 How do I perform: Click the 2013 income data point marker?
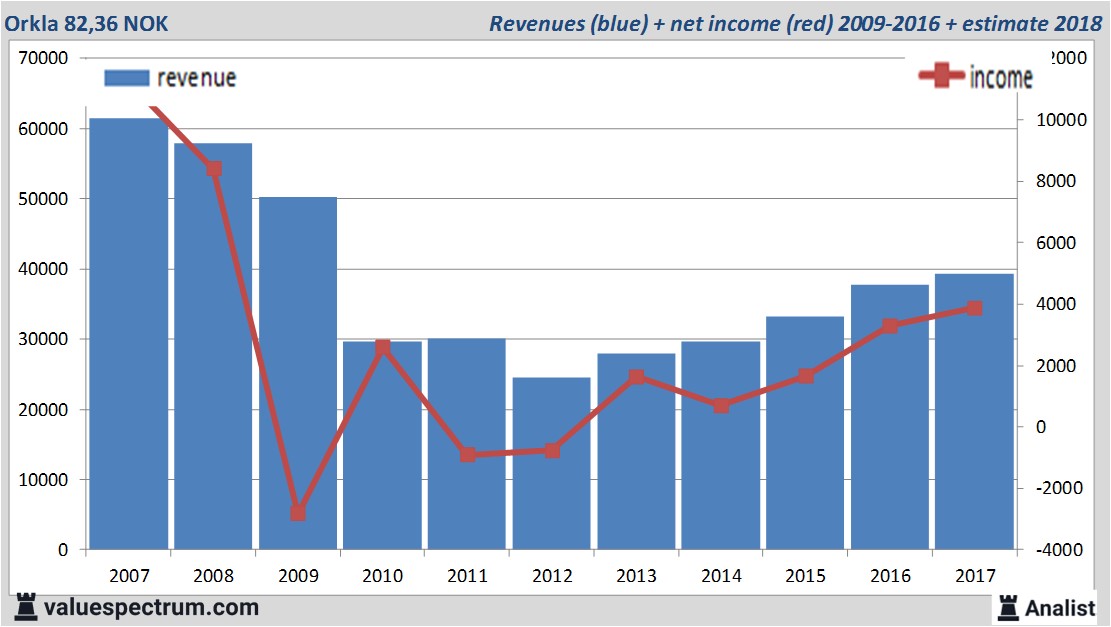637,377
